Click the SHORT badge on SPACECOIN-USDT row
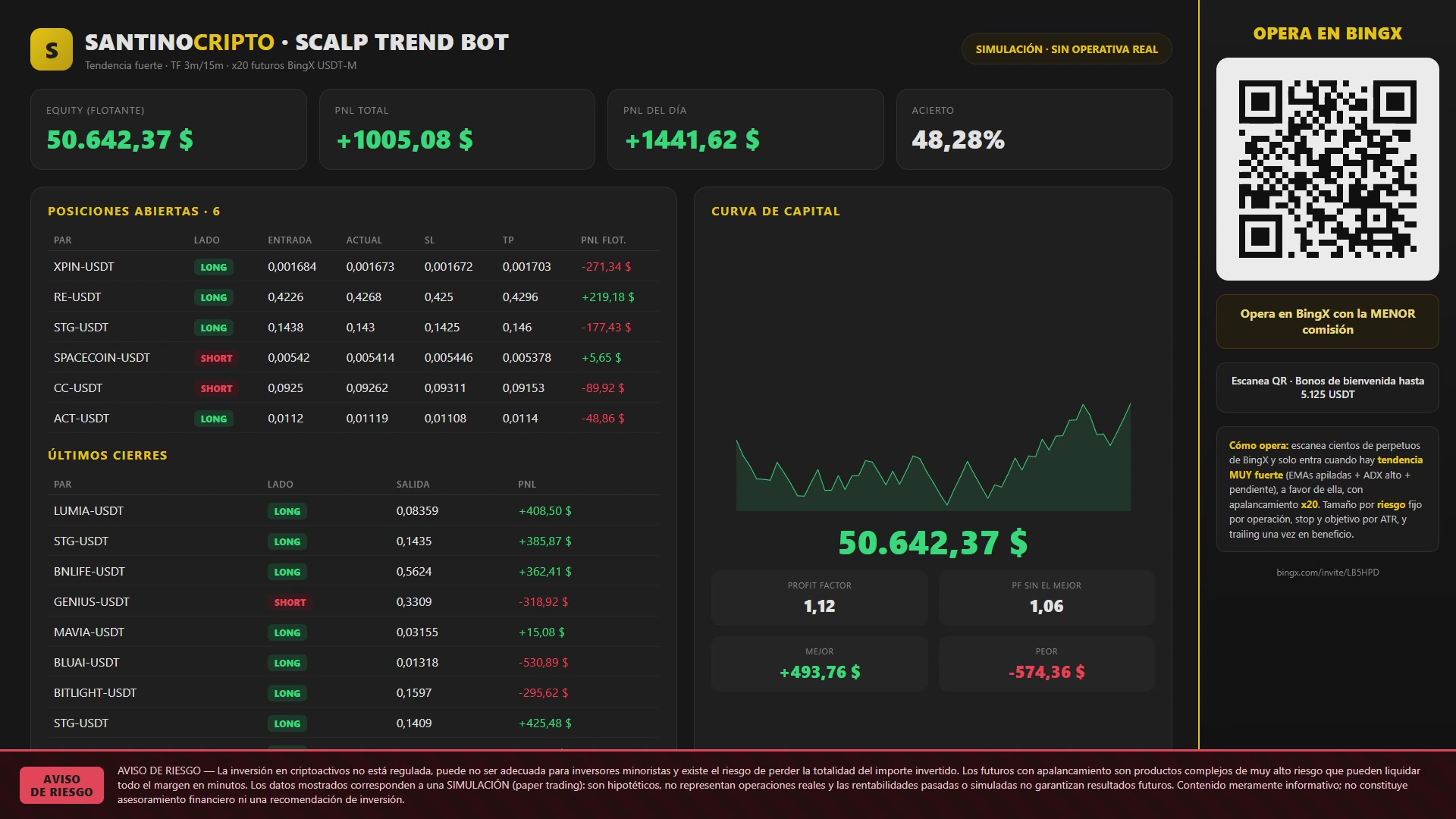The image size is (1456, 819). 216,358
